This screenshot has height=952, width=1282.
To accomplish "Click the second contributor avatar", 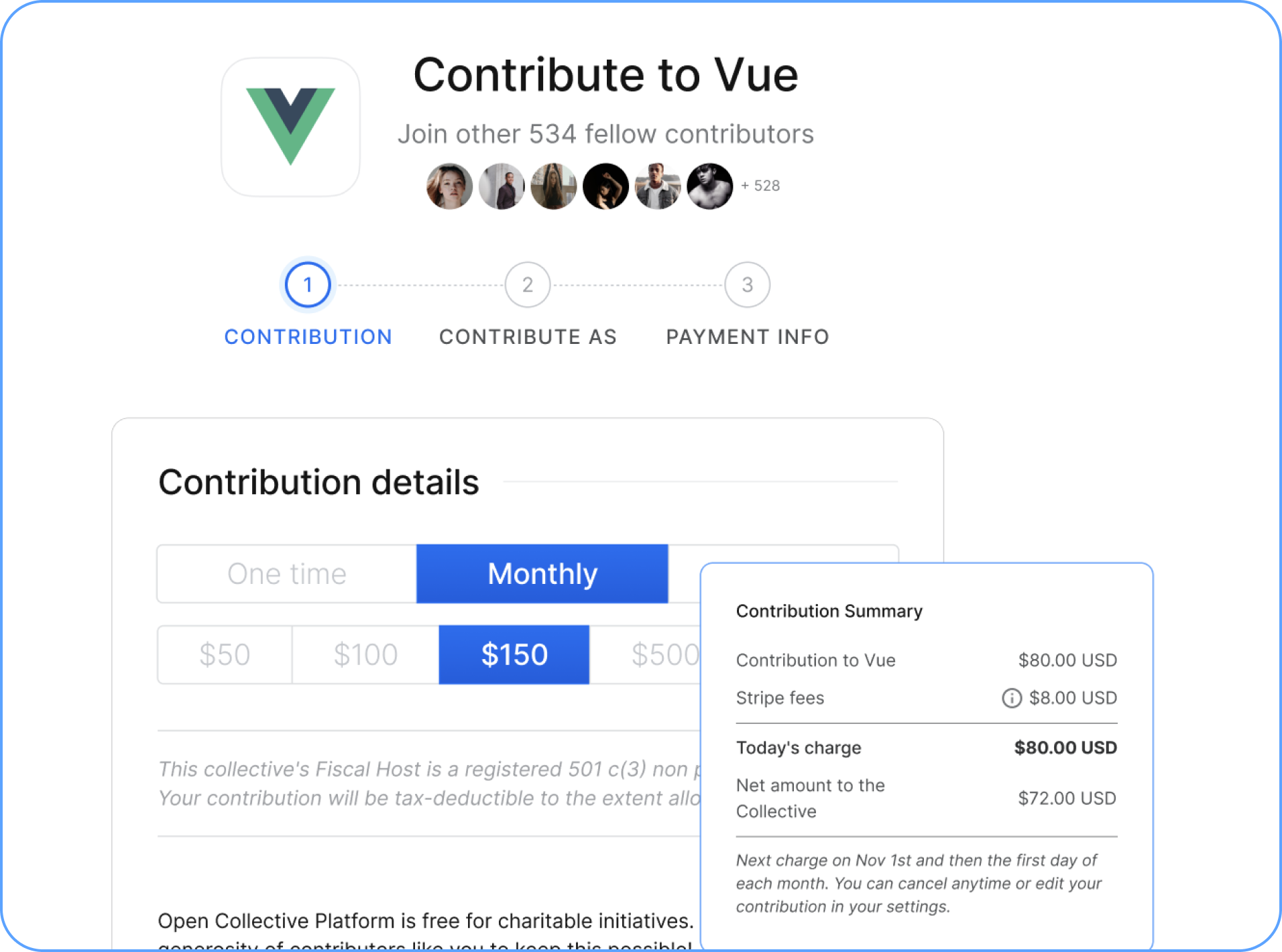I will coord(502,186).
